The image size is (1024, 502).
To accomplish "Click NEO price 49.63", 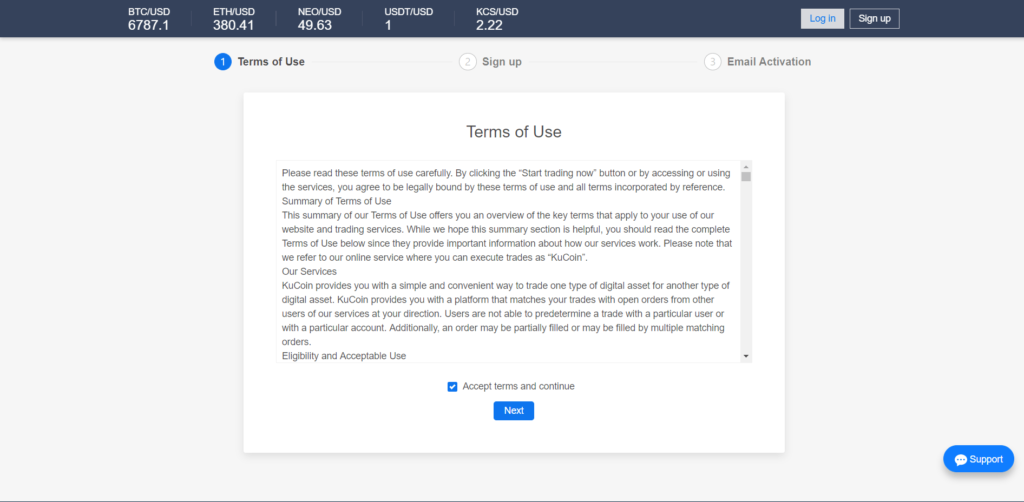I will (x=315, y=25).
